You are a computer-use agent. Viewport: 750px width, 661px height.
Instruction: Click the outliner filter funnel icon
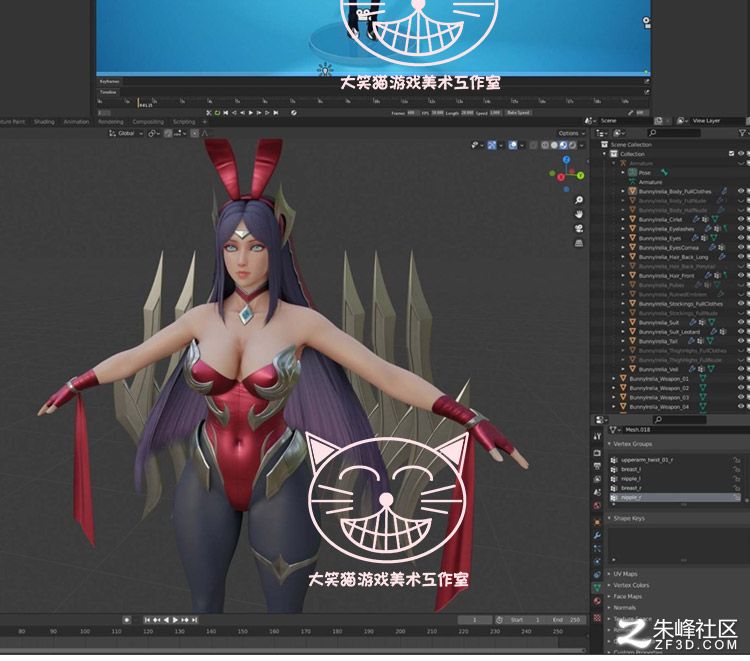742,133
